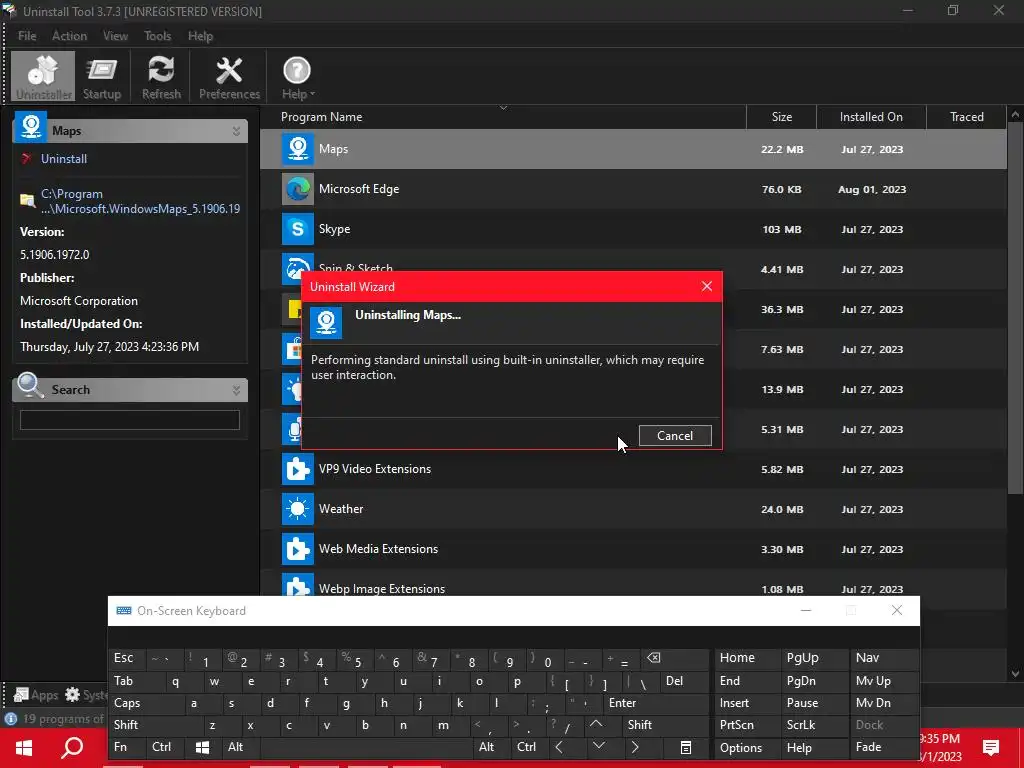The width and height of the screenshot is (1024, 768).
Task: Collapse the Search panel chevron
Action: tap(236, 391)
